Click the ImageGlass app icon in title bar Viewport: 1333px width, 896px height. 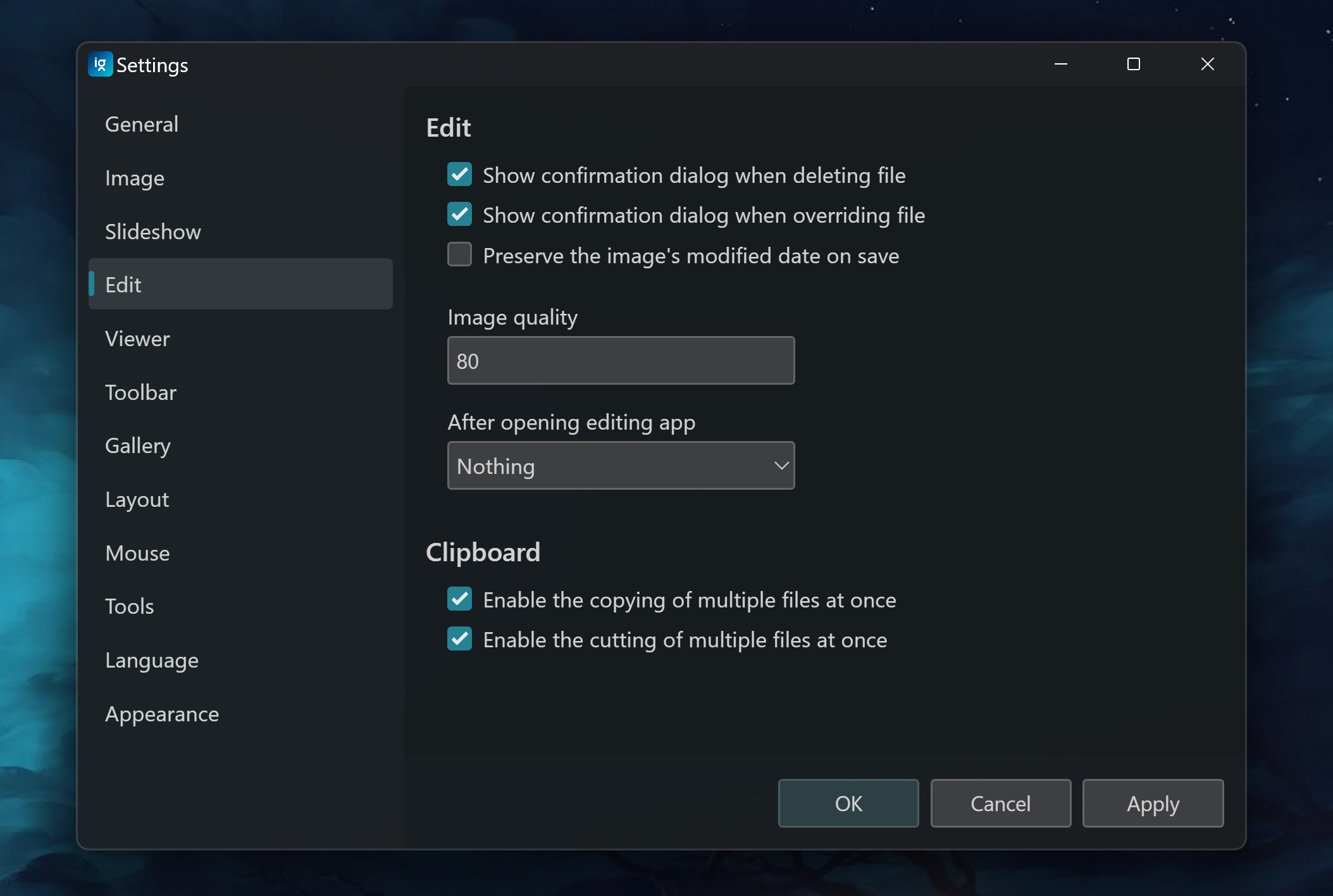[x=100, y=65]
